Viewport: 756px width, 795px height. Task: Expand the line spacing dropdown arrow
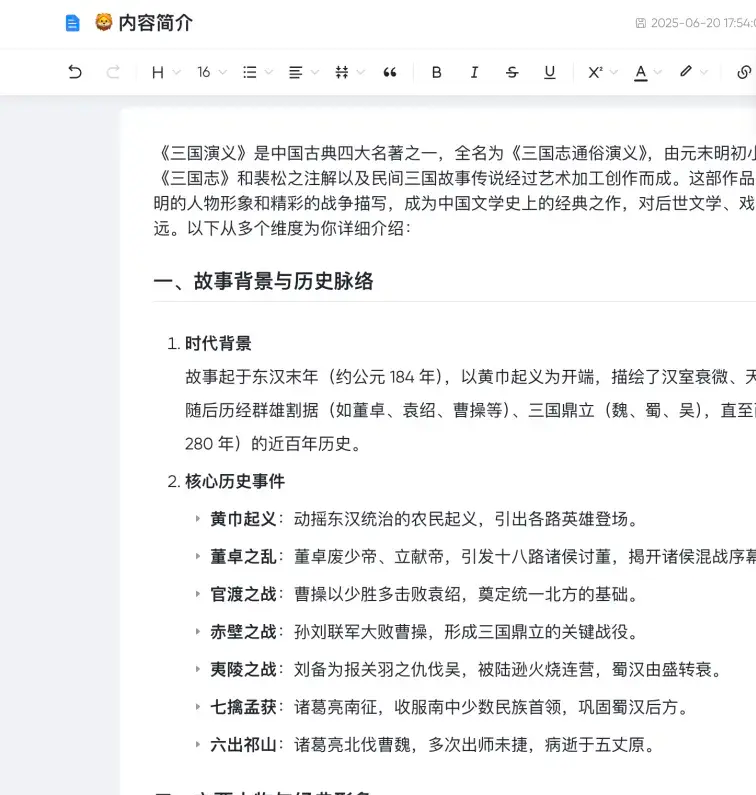pyautogui.click(x=361, y=73)
